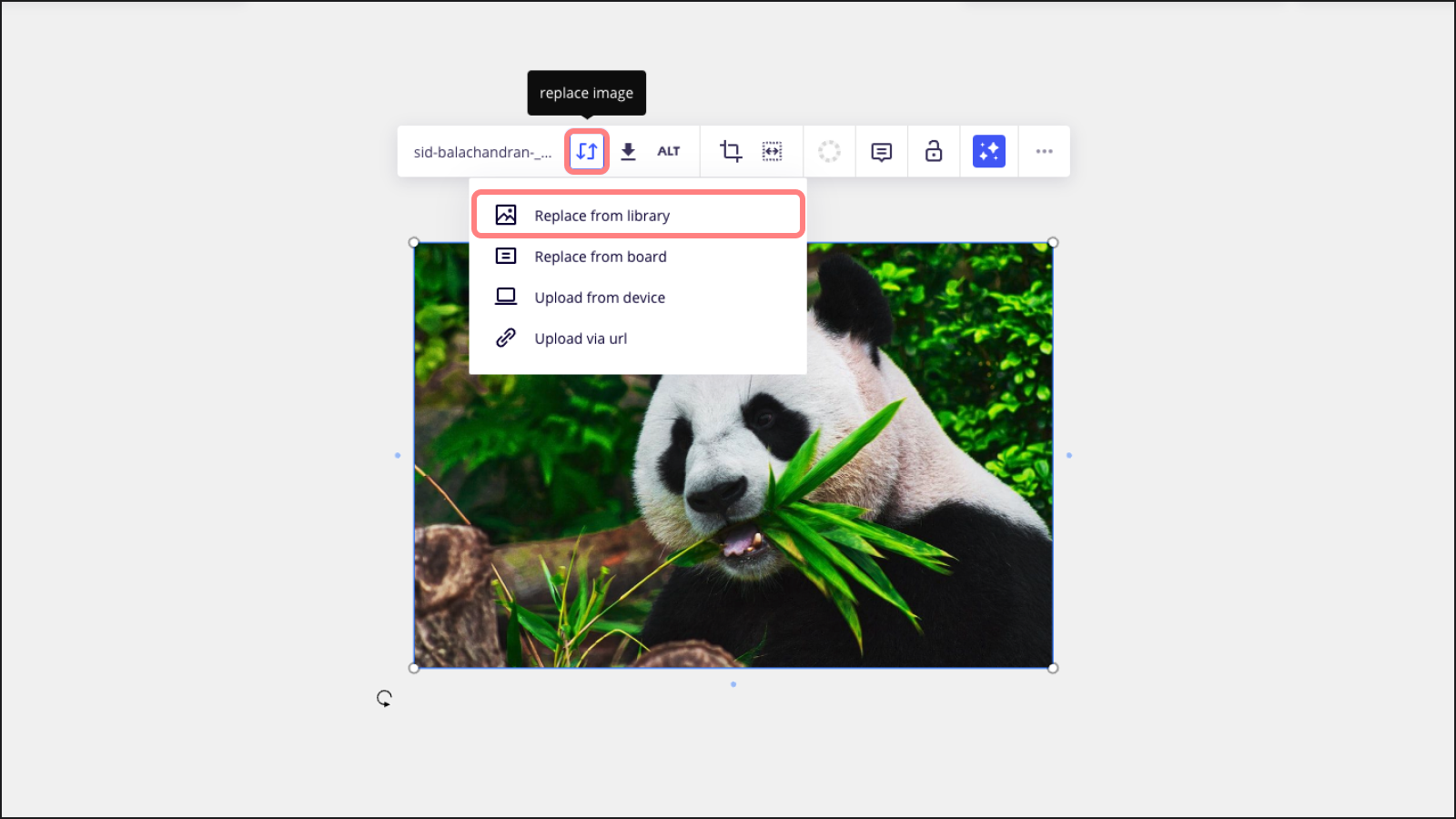
Task: Select Upload from device
Action: click(x=600, y=298)
